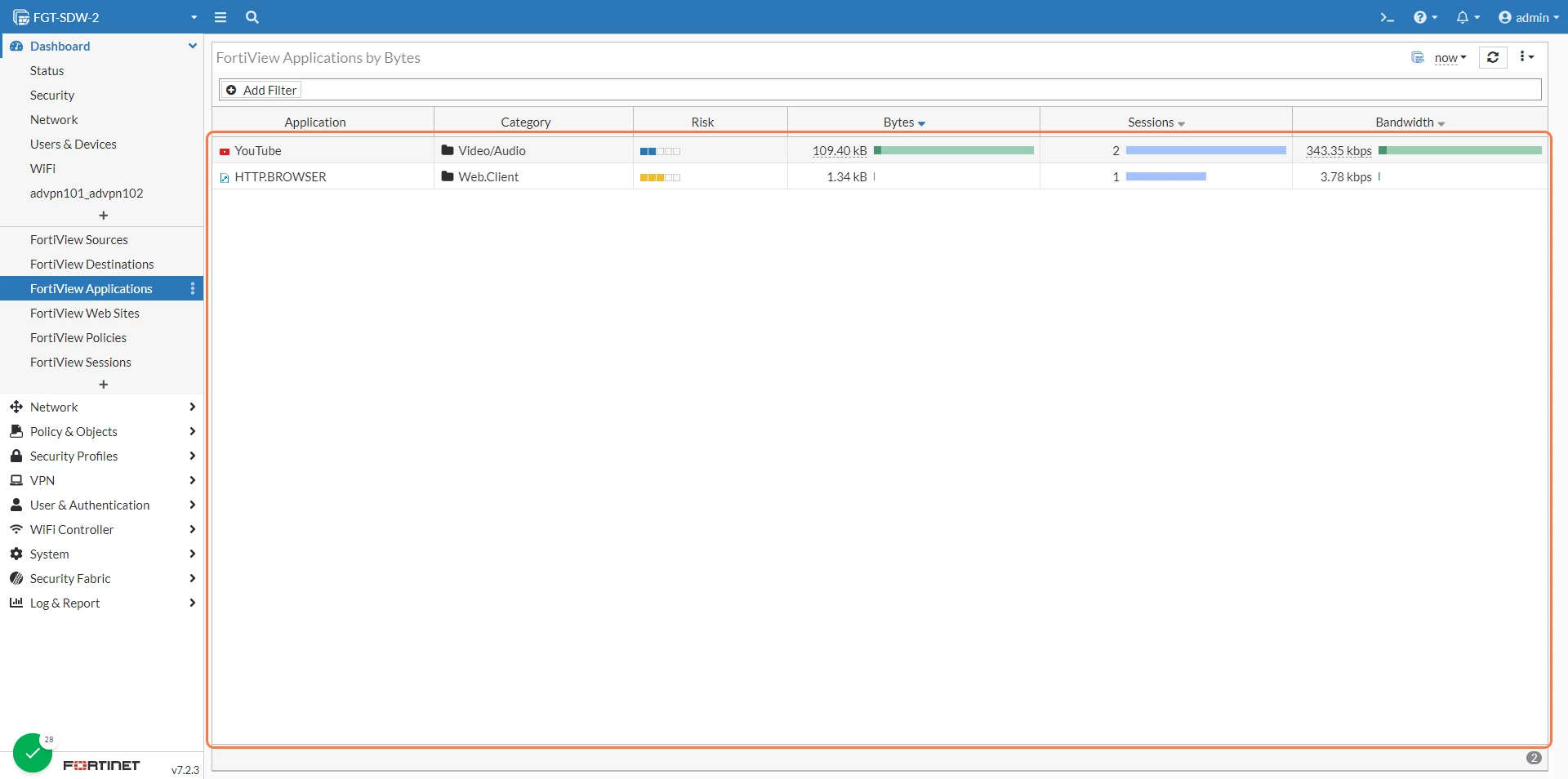Click HTTP.BROWSER risk level indicator
Viewport: 1568px width, 779px height.
coord(660,177)
